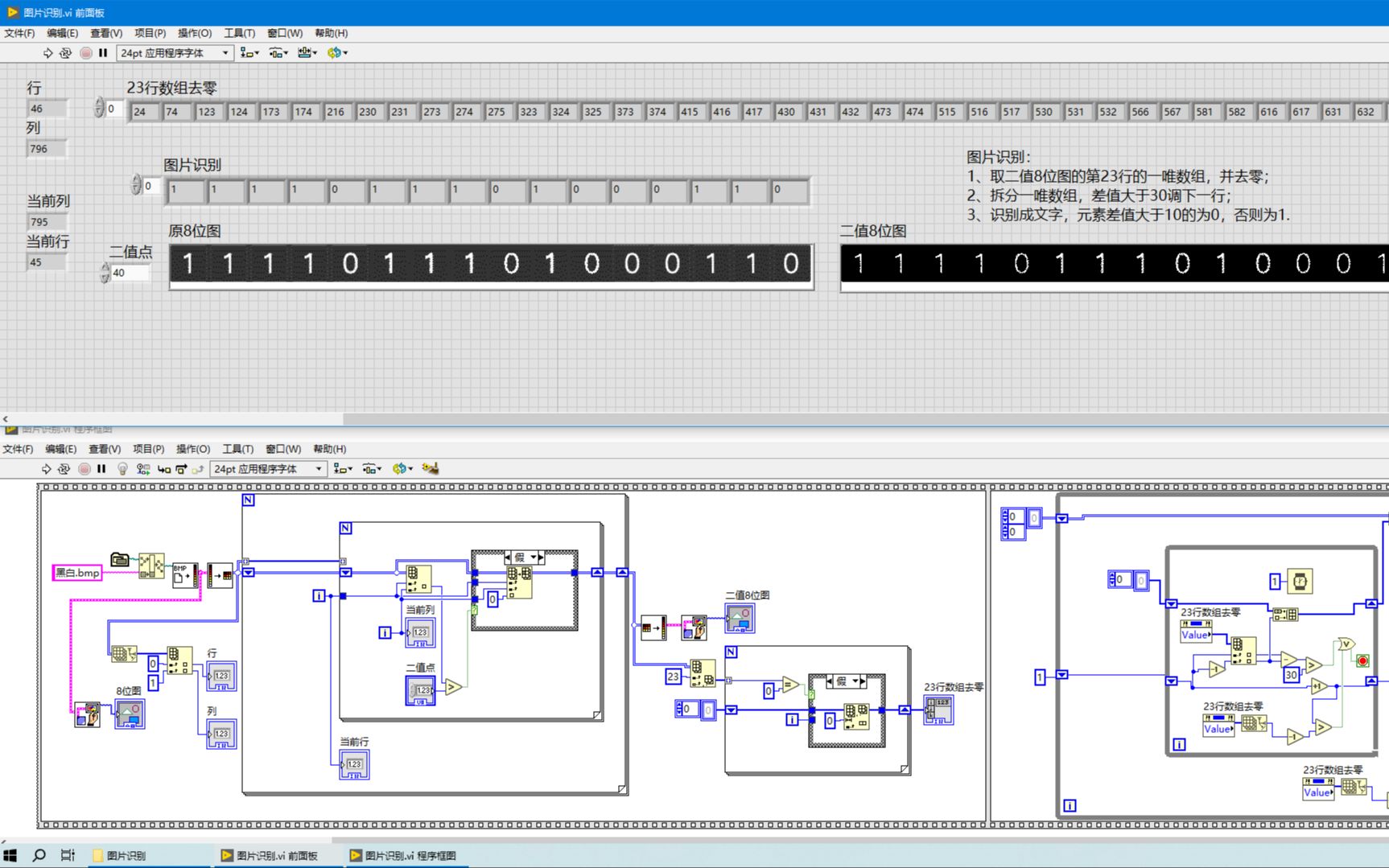Click Clean Up Diagram broom icon
The width and height of the screenshot is (1389, 868).
[x=431, y=469]
